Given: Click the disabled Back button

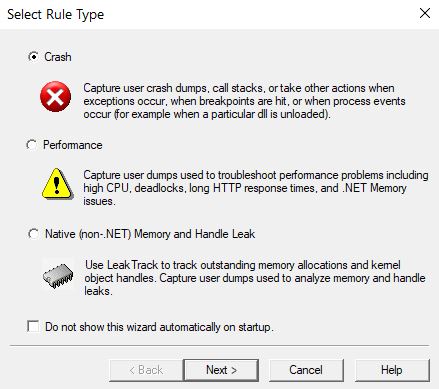Looking at the screenshot, I should click(x=146, y=370).
